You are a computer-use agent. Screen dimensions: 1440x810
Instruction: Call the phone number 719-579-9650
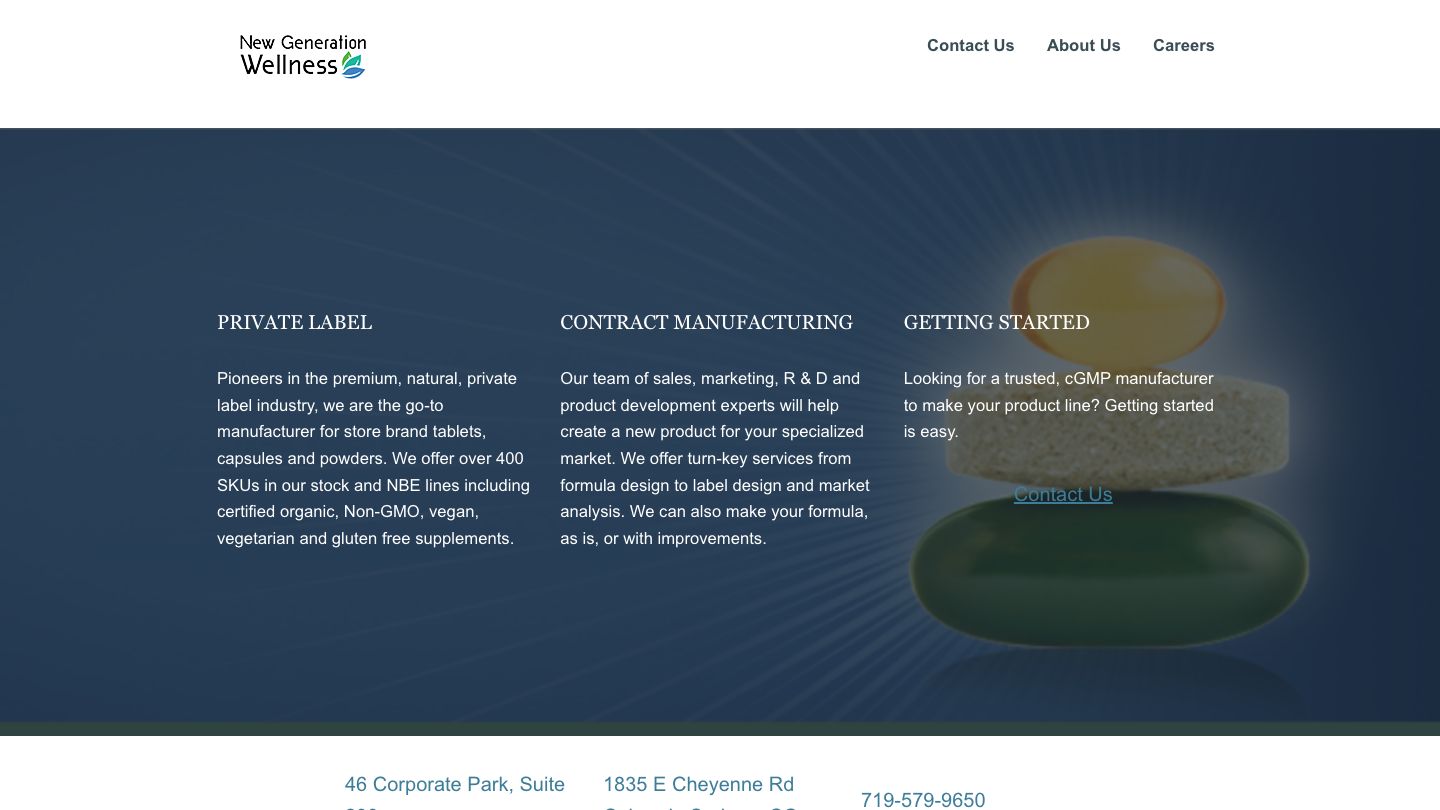pos(922,799)
